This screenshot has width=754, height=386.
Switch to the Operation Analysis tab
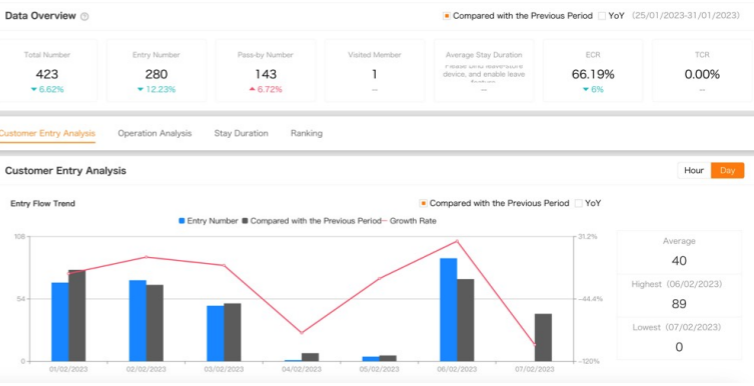tap(155, 133)
